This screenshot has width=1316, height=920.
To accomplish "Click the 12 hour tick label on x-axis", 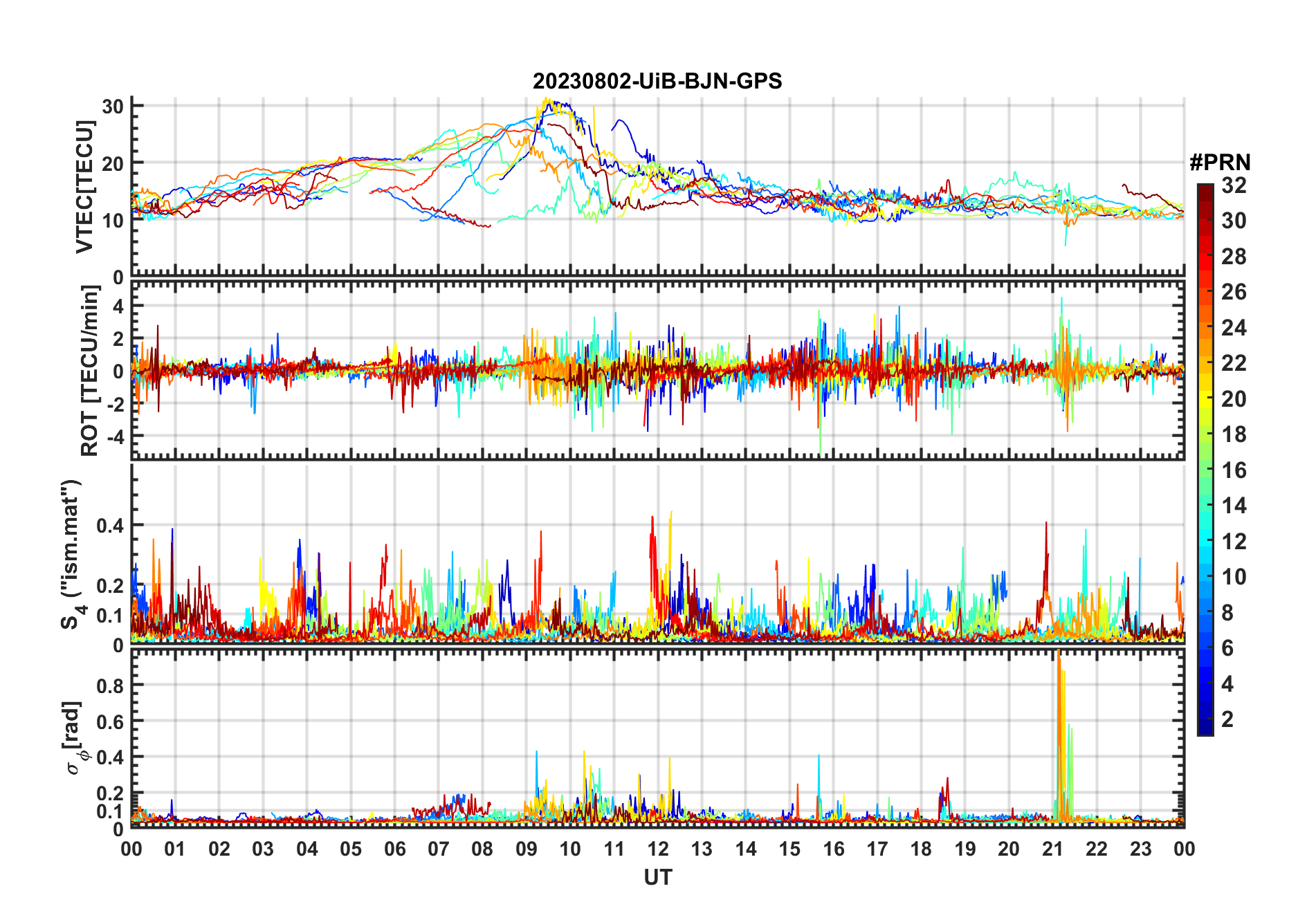I will [x=657, y=849].
